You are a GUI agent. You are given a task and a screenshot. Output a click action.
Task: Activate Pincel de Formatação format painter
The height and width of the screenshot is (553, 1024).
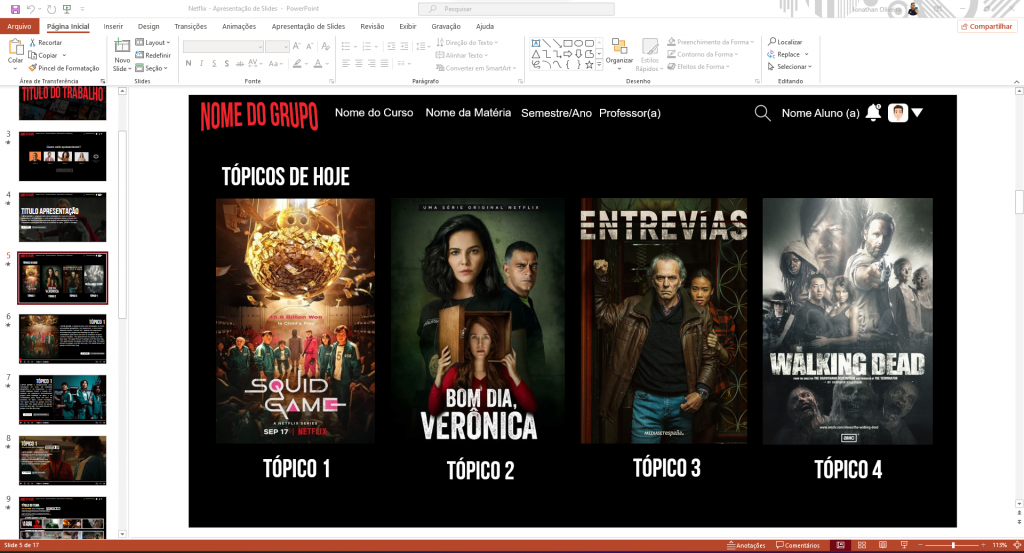coord(63,68)
